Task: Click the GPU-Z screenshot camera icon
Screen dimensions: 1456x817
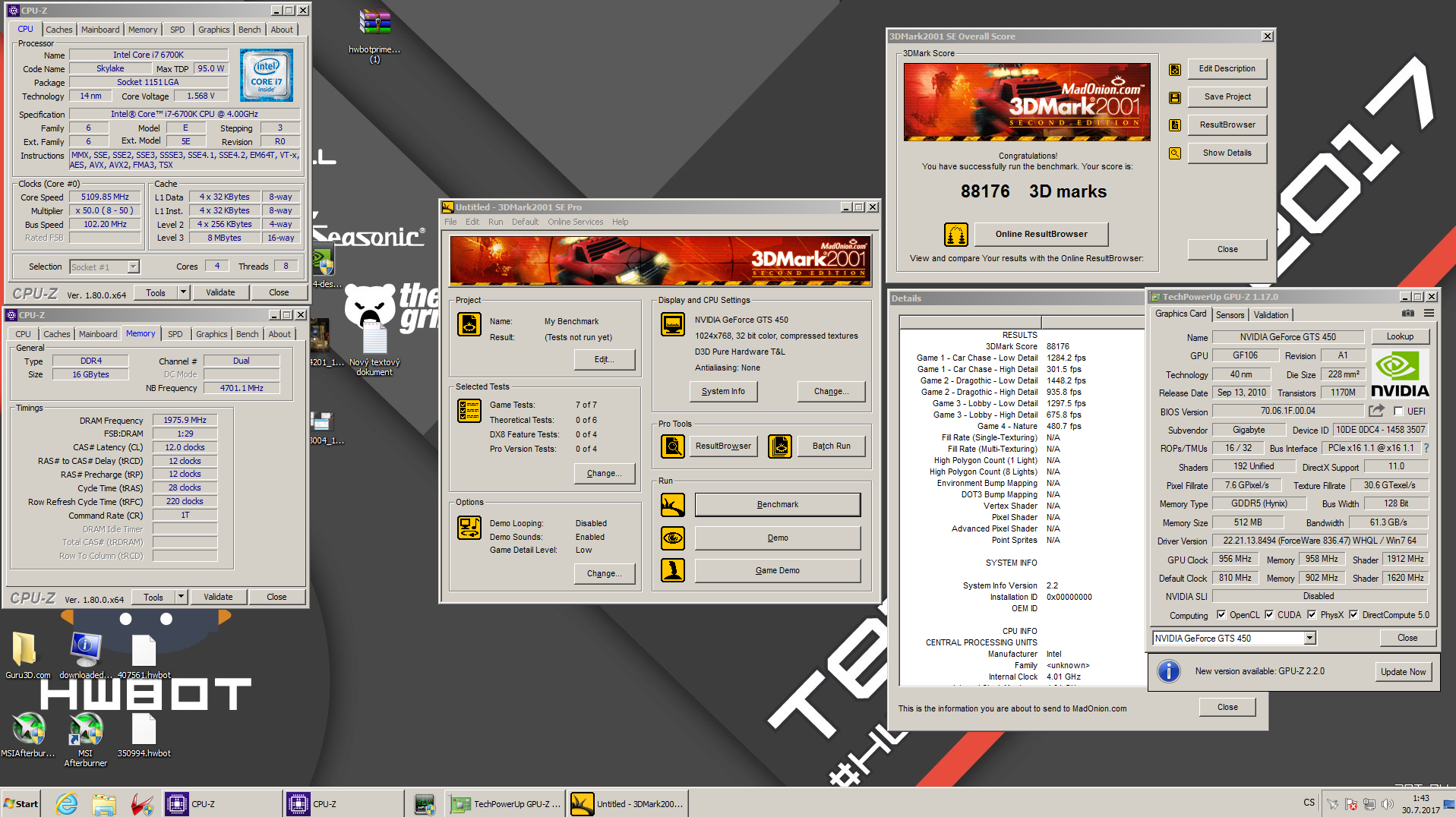Action: (1407, 314)
